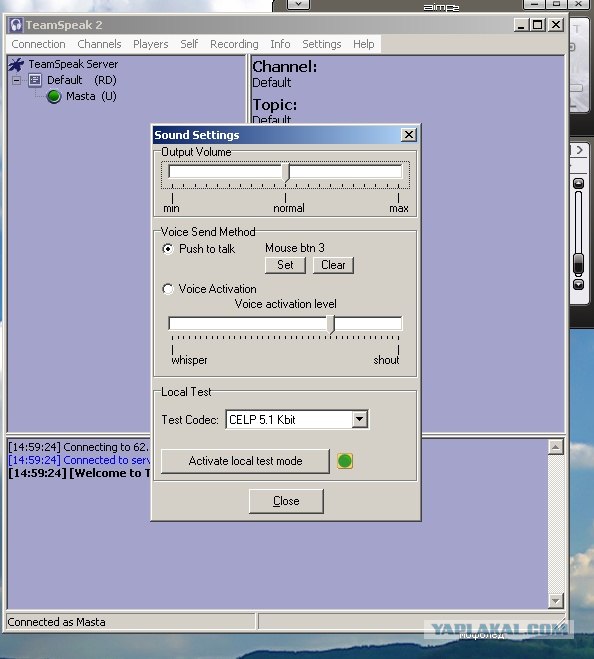Open the Channels menu
The height and width of the screenshot is (659, 594).
point(99,44)
